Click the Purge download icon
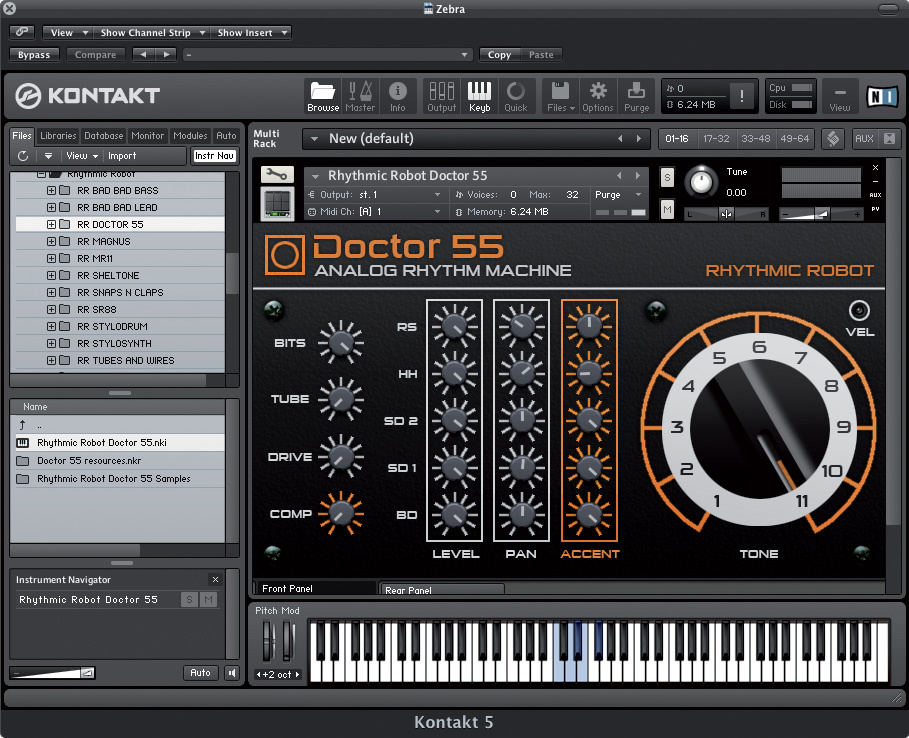Image resolution: width=909 pixels, height=738 pixels. coord(636,96)
